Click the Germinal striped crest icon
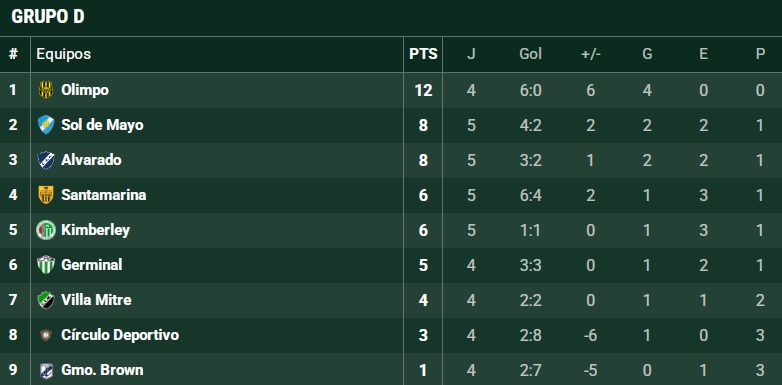782x385 pixels. pos(46,265)
